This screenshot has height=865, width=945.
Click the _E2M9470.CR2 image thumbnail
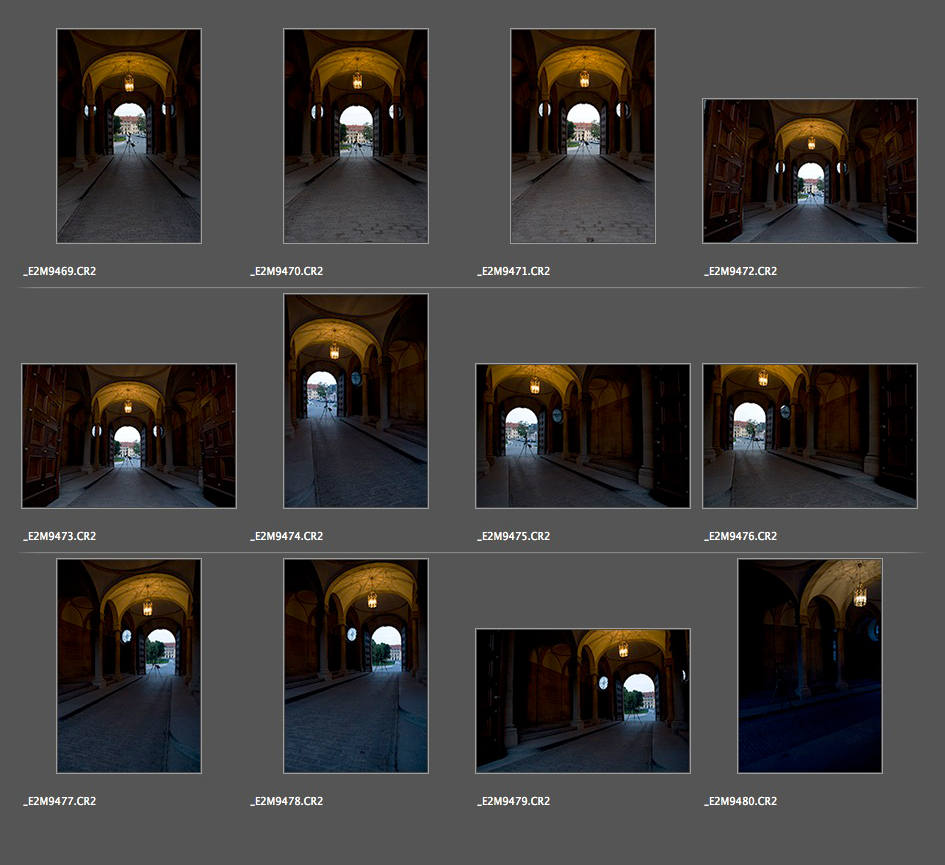pos(356,136)
